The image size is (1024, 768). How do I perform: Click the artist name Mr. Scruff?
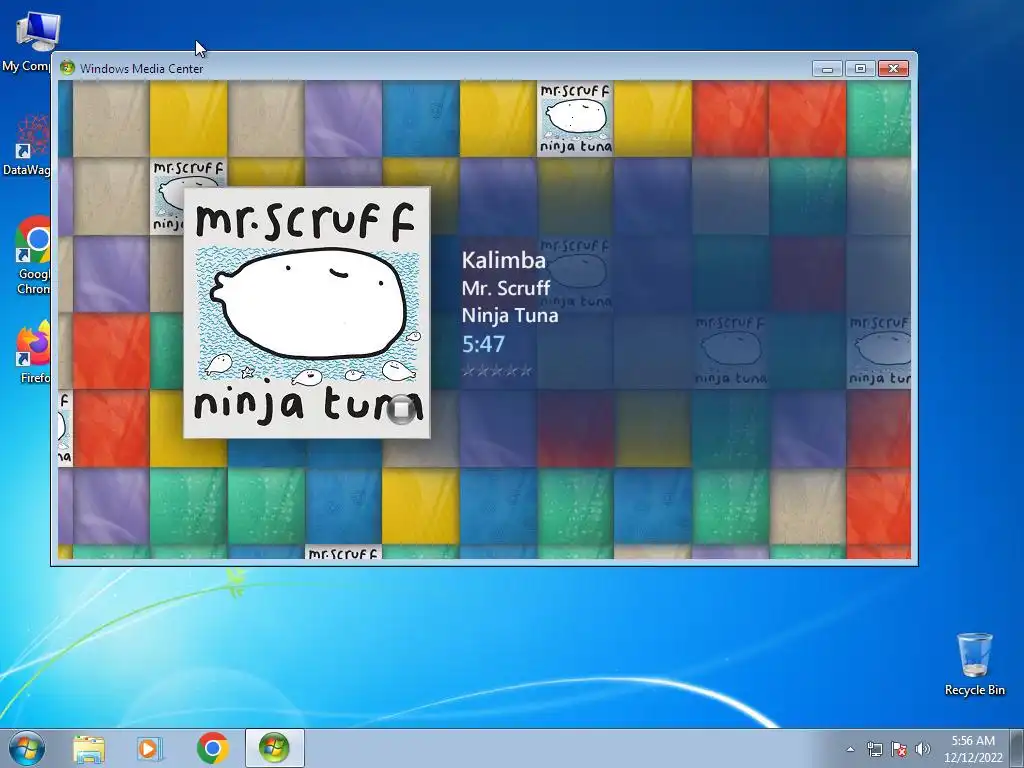(x=506, y=288)
